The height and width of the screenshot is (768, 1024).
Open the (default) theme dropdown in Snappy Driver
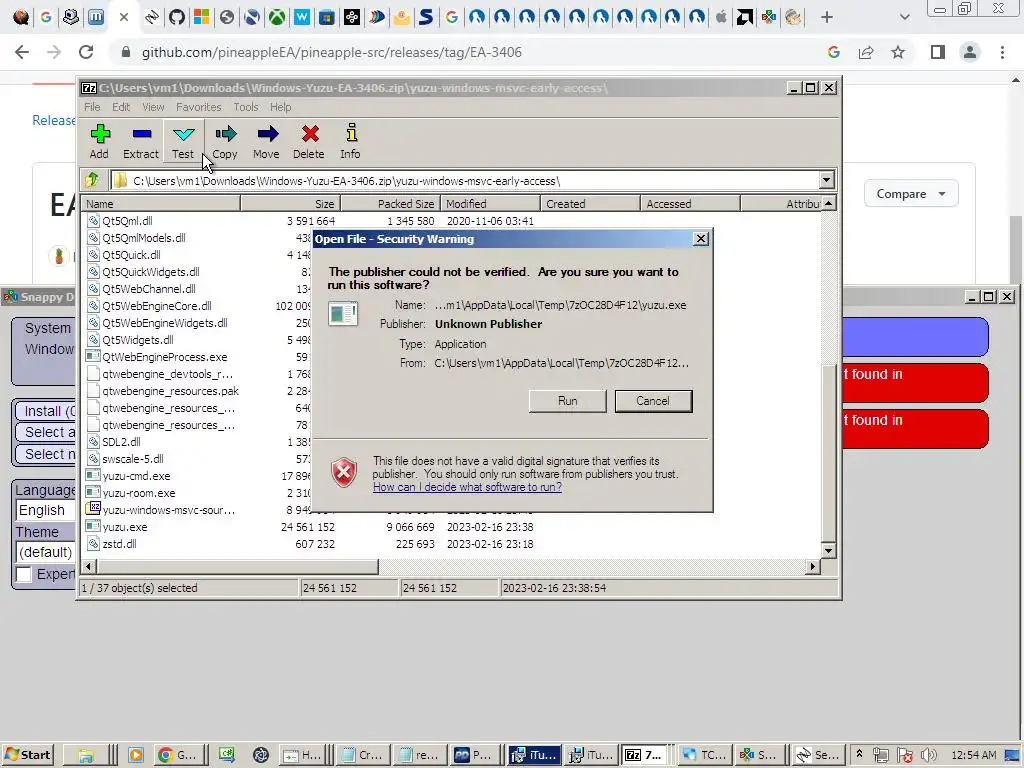(46, 552)
